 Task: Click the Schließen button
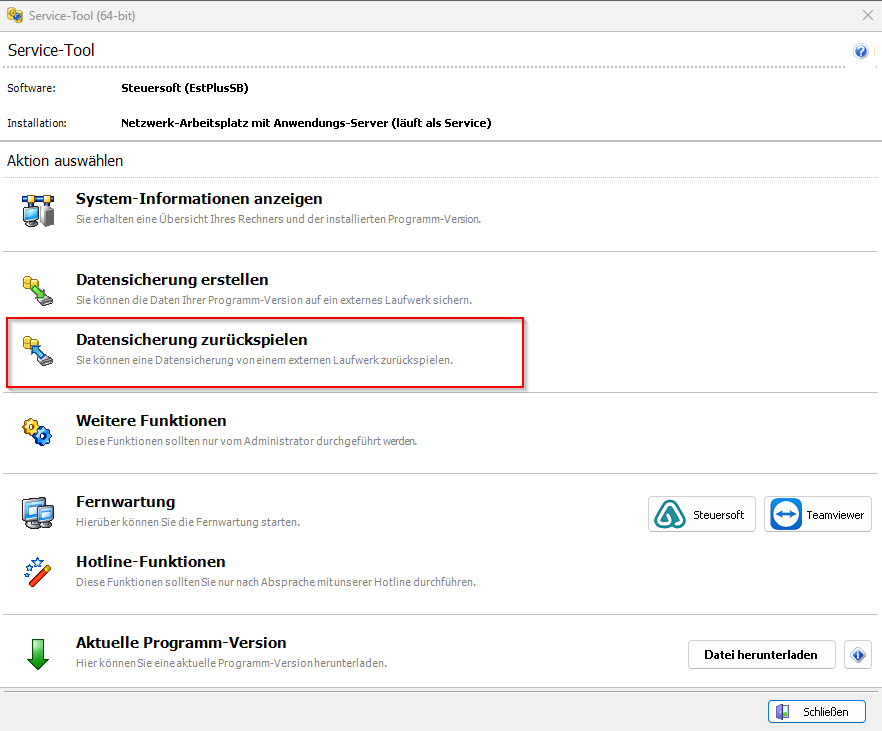click(x=816, y=712)
